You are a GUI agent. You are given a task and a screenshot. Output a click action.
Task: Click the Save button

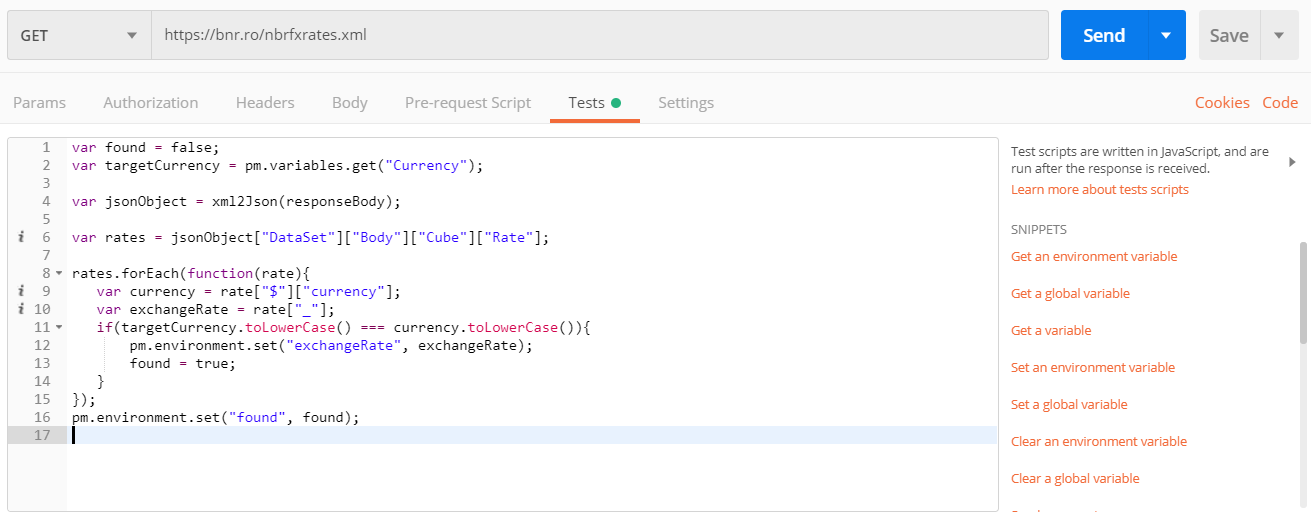(x=1229, y=36)
